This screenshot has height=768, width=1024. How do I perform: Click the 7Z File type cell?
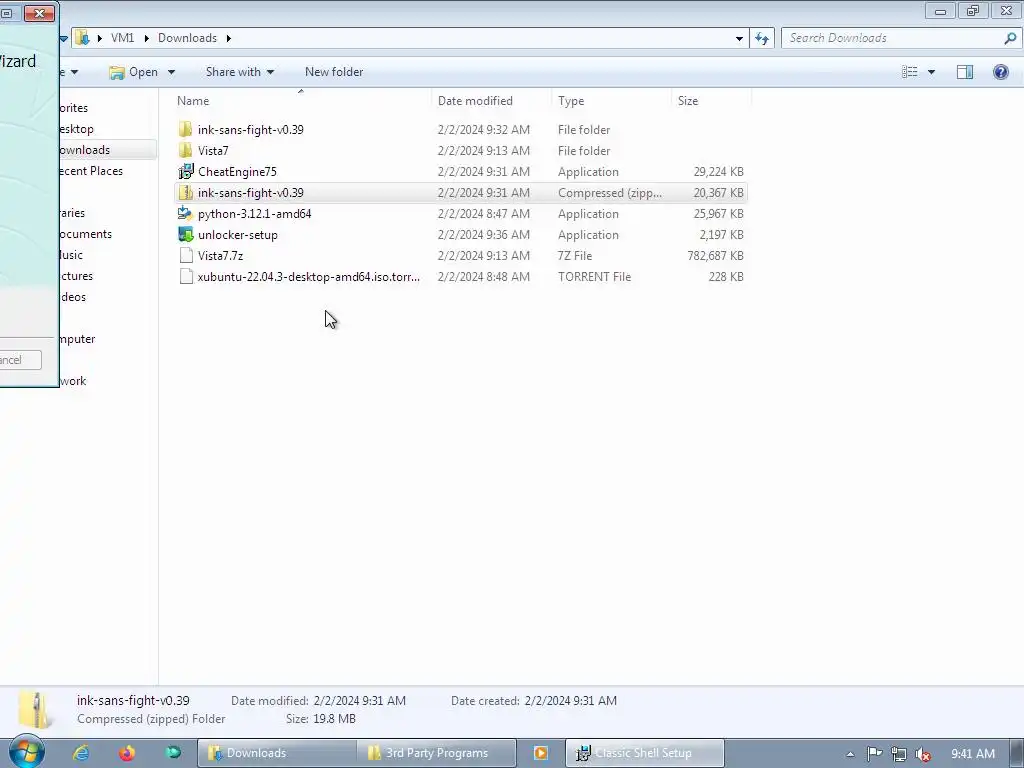pyautogui.click(x=575, y=255)
